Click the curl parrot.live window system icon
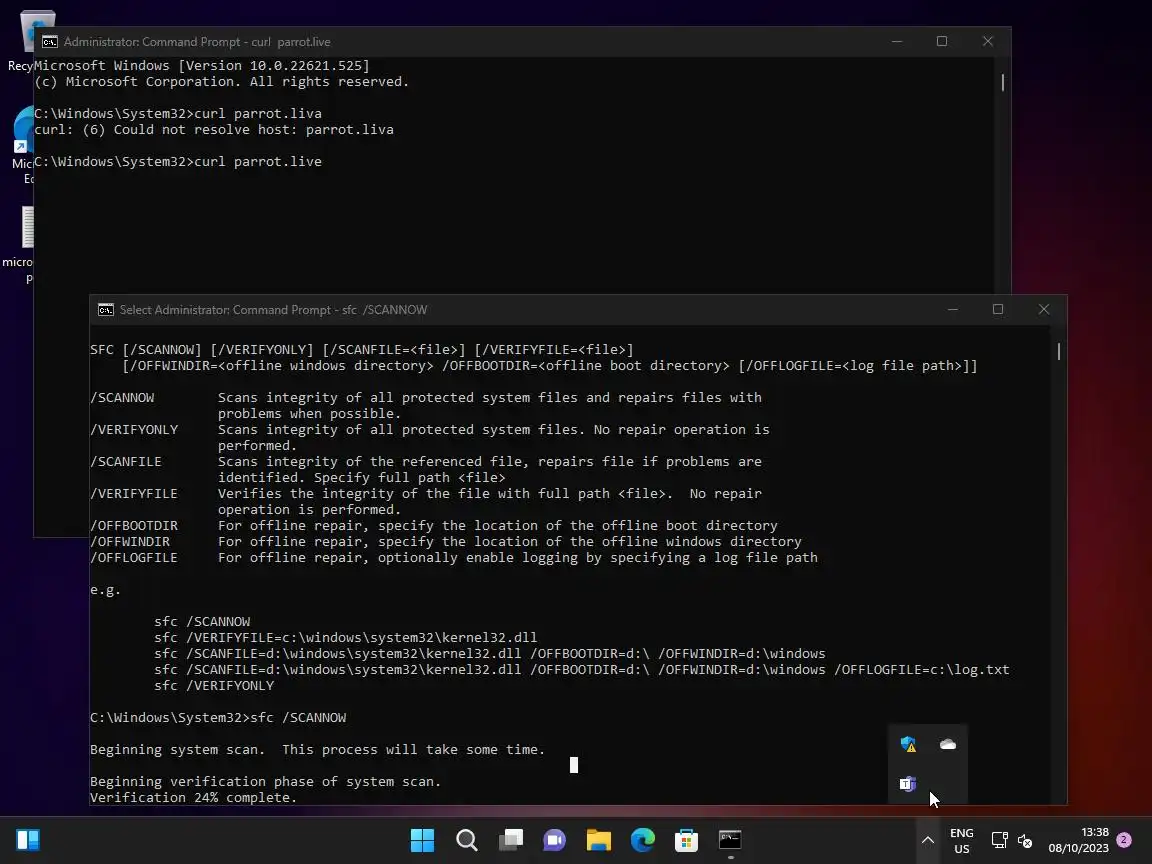The width and height of the screenshot is (1152, 864). point(50,42)
